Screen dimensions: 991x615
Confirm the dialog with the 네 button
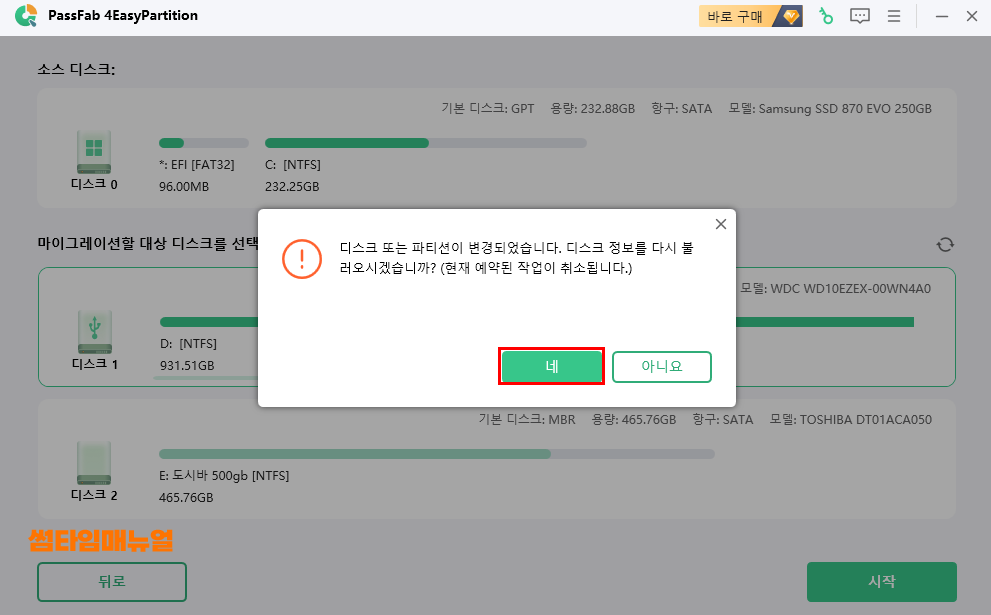[551, 366]
